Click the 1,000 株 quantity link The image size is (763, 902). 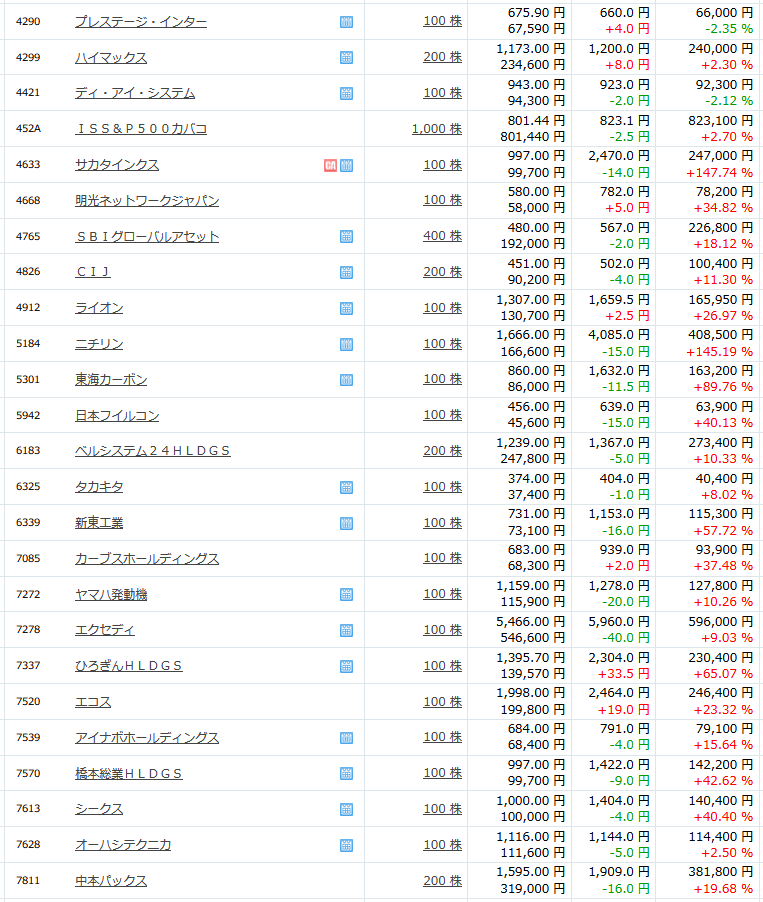[437, 129]
